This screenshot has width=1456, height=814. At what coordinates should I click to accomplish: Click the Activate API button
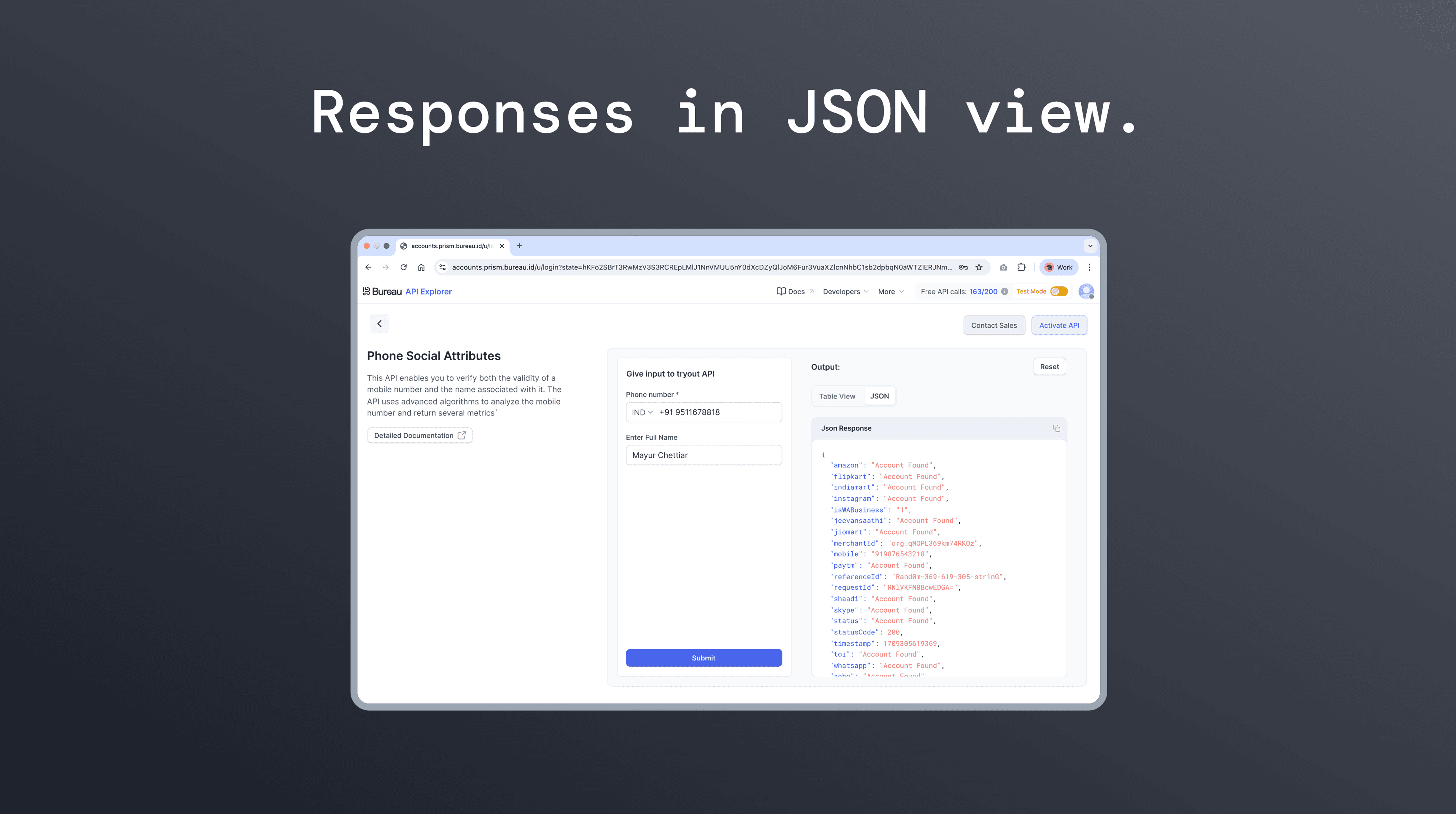1059,325
